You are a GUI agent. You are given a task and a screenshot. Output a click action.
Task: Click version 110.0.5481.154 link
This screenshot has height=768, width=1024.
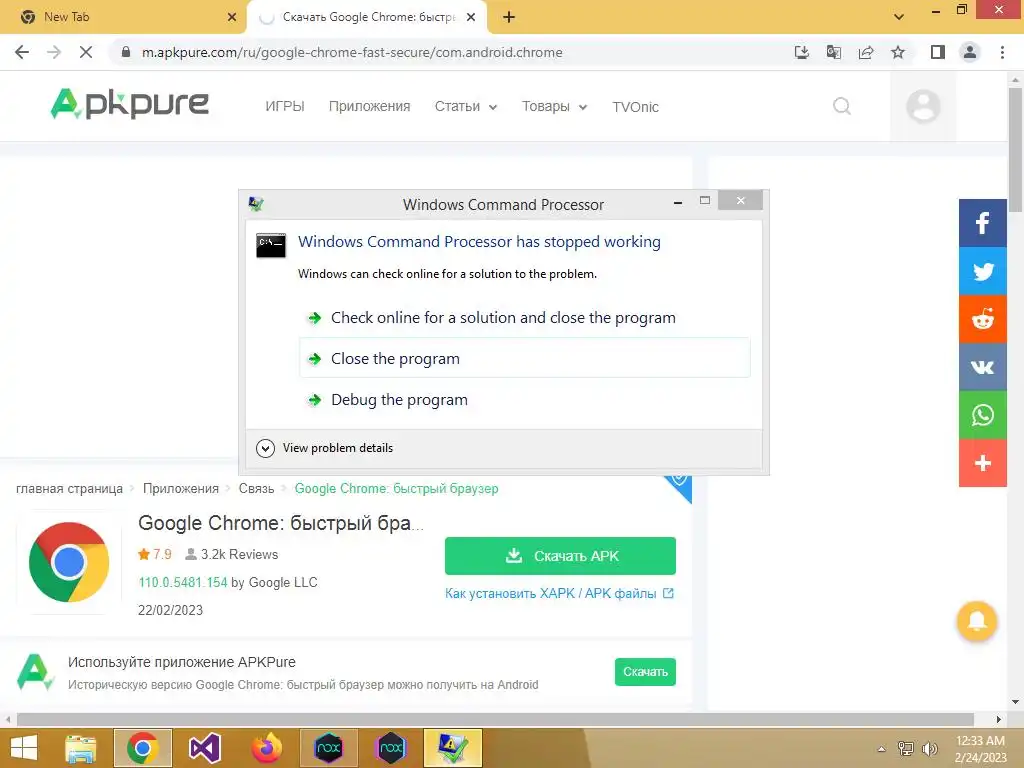click(x=183, y=582)
